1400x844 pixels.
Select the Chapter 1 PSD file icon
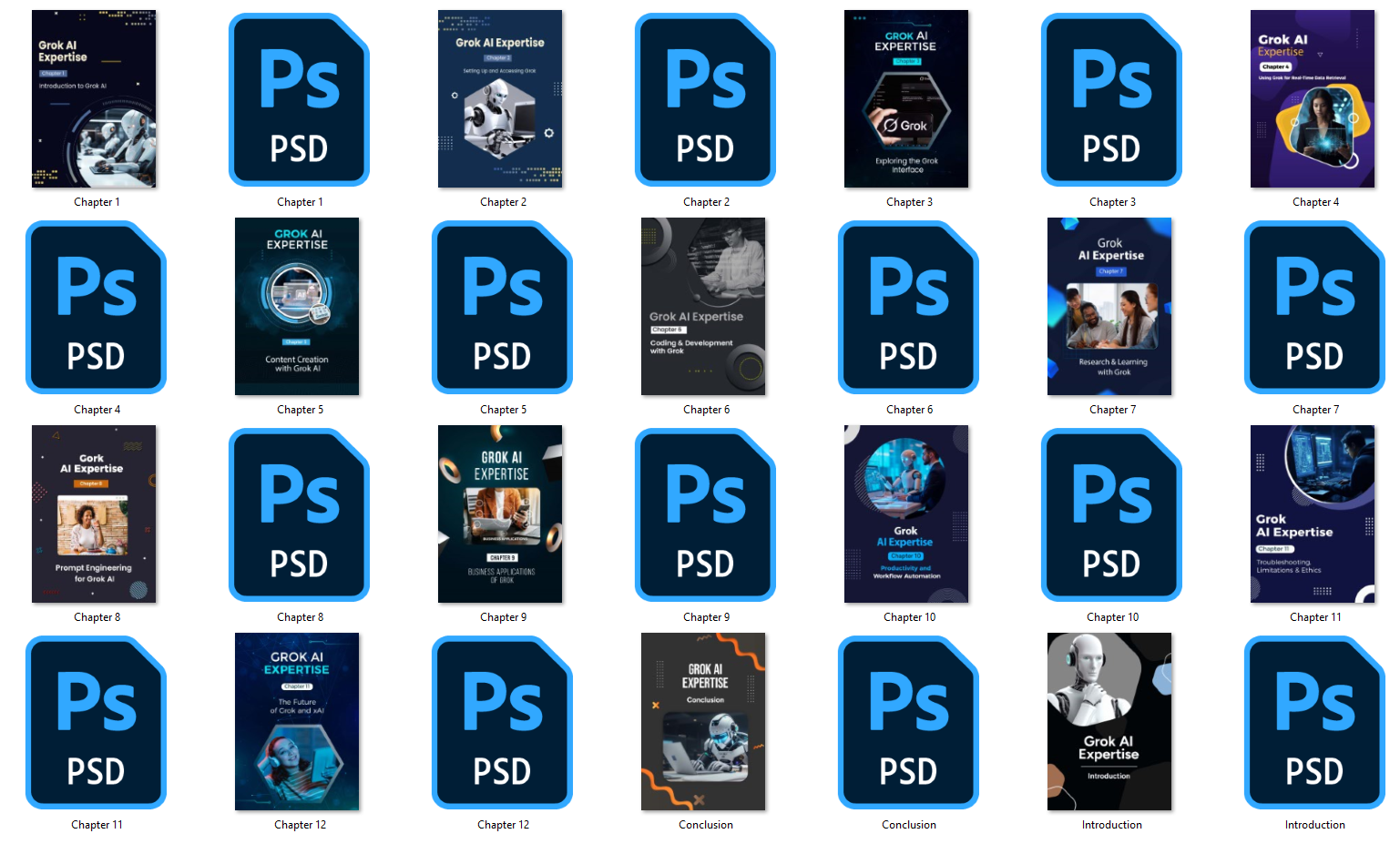coord(299,99)
